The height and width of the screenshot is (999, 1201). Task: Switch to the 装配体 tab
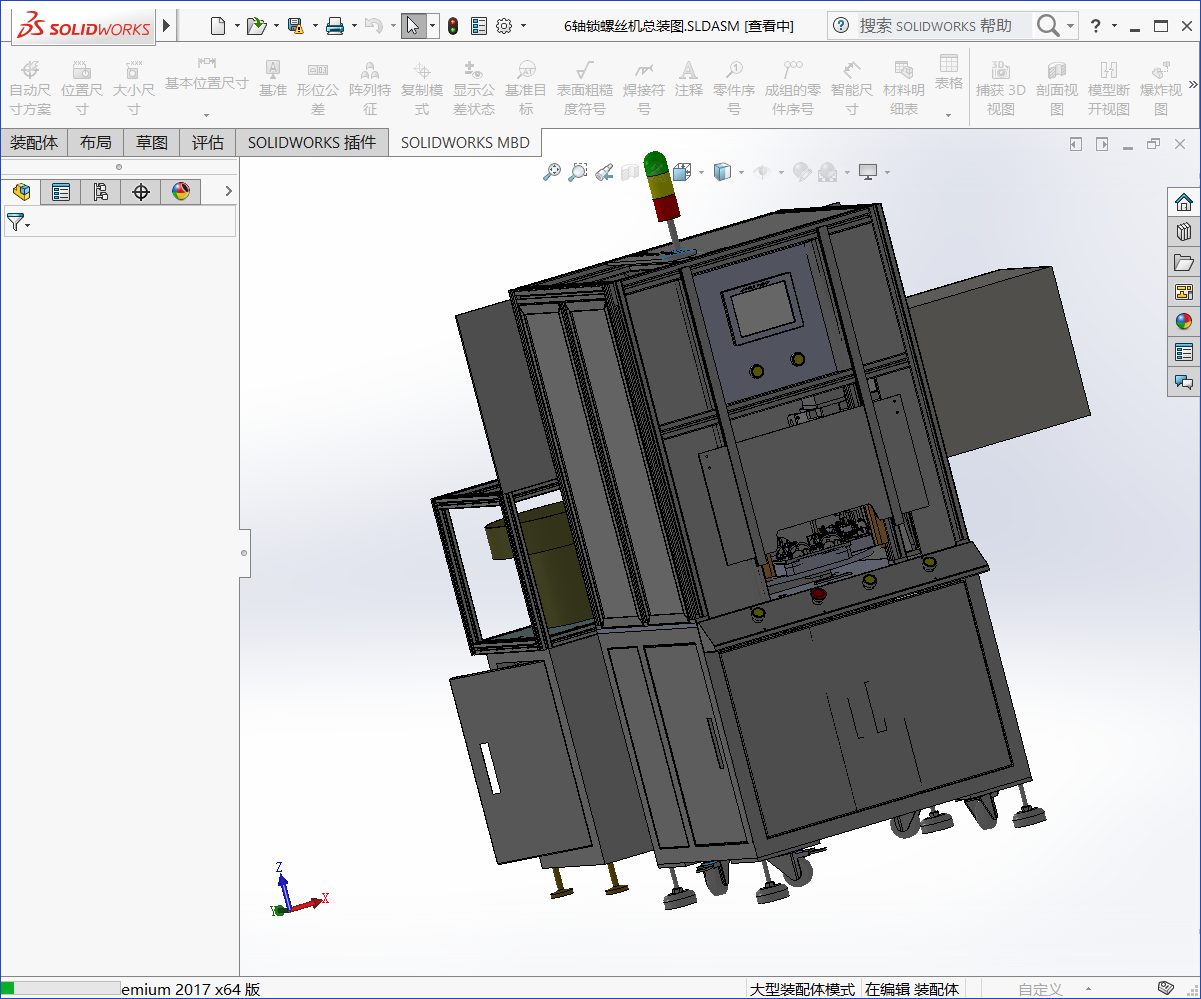pyautogui.click(x=34, y=143)
